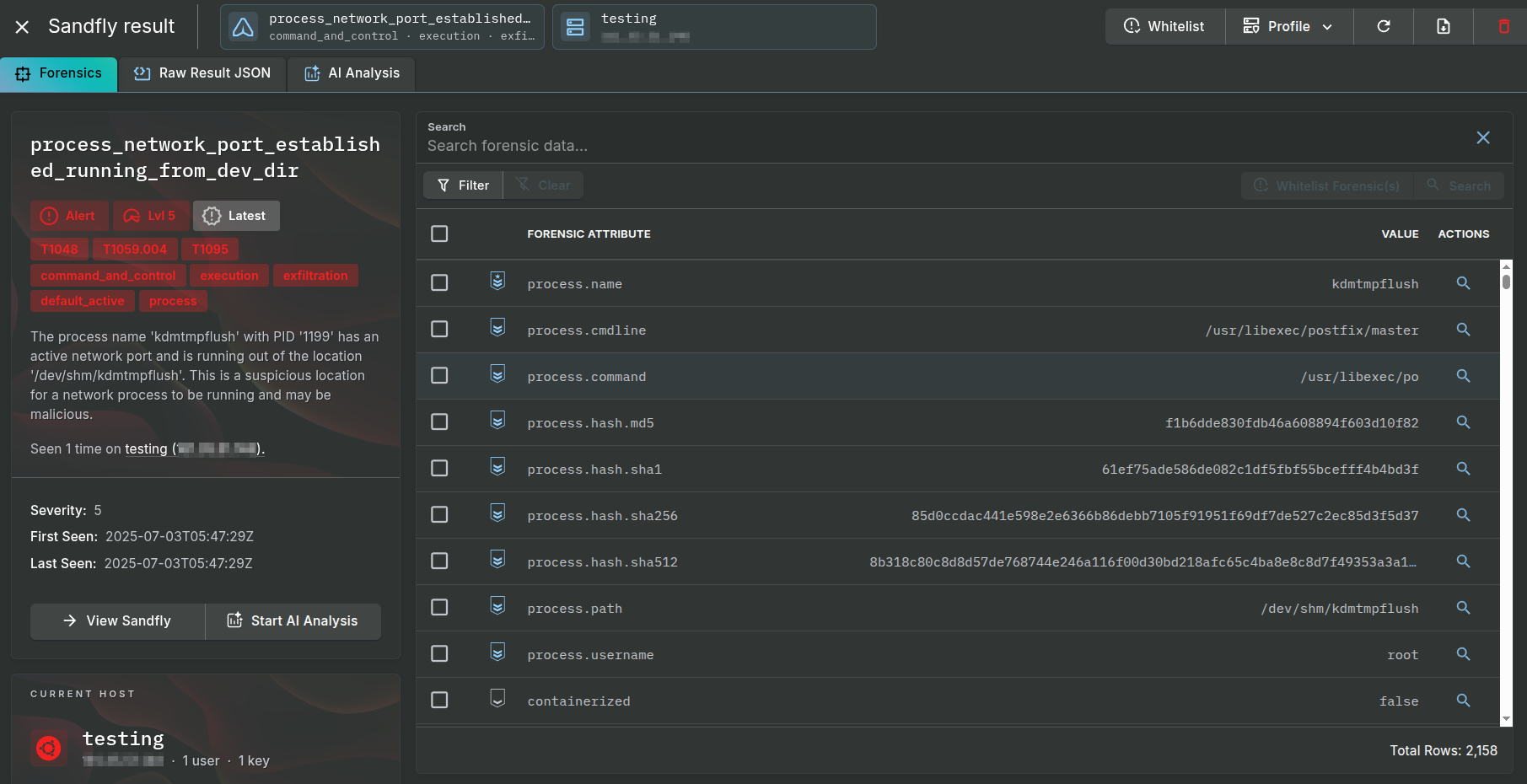Search on process.hash.sha512 value magnifier
This screenshot has width=1527, height=784.
pyautogui.click(x=1463, y=561)
